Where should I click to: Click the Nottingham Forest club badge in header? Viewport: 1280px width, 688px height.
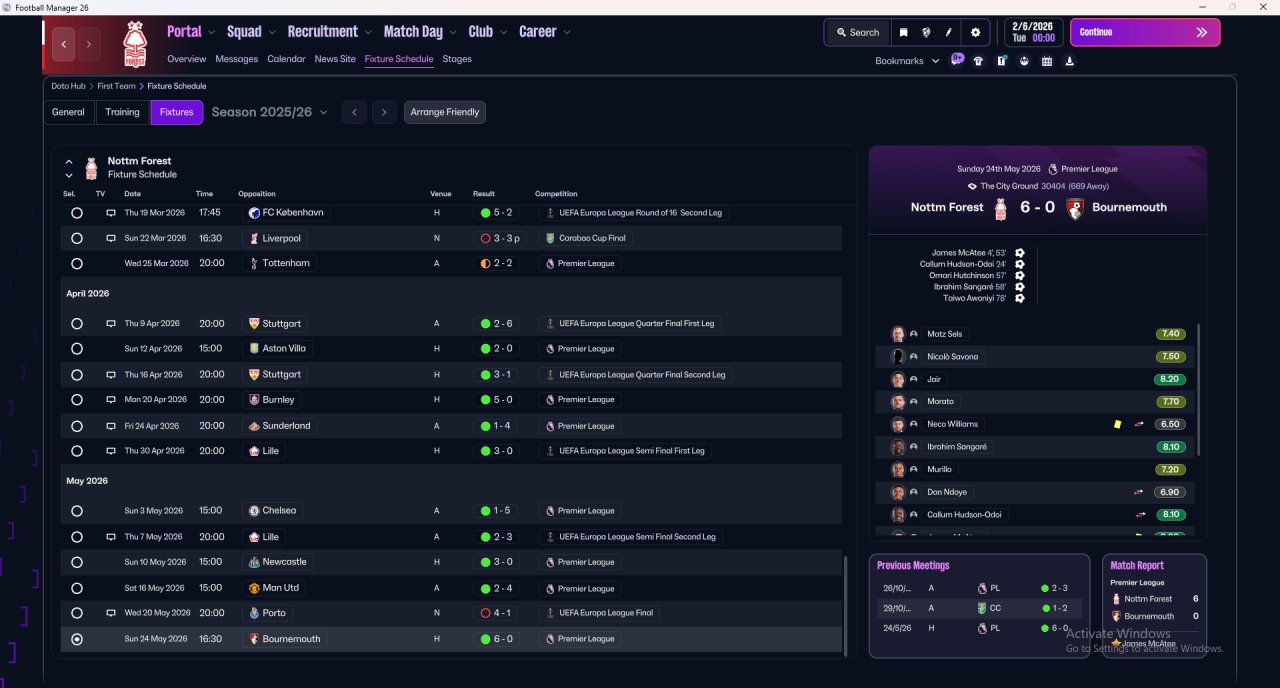pyautogui.click(x=134, y=44)
